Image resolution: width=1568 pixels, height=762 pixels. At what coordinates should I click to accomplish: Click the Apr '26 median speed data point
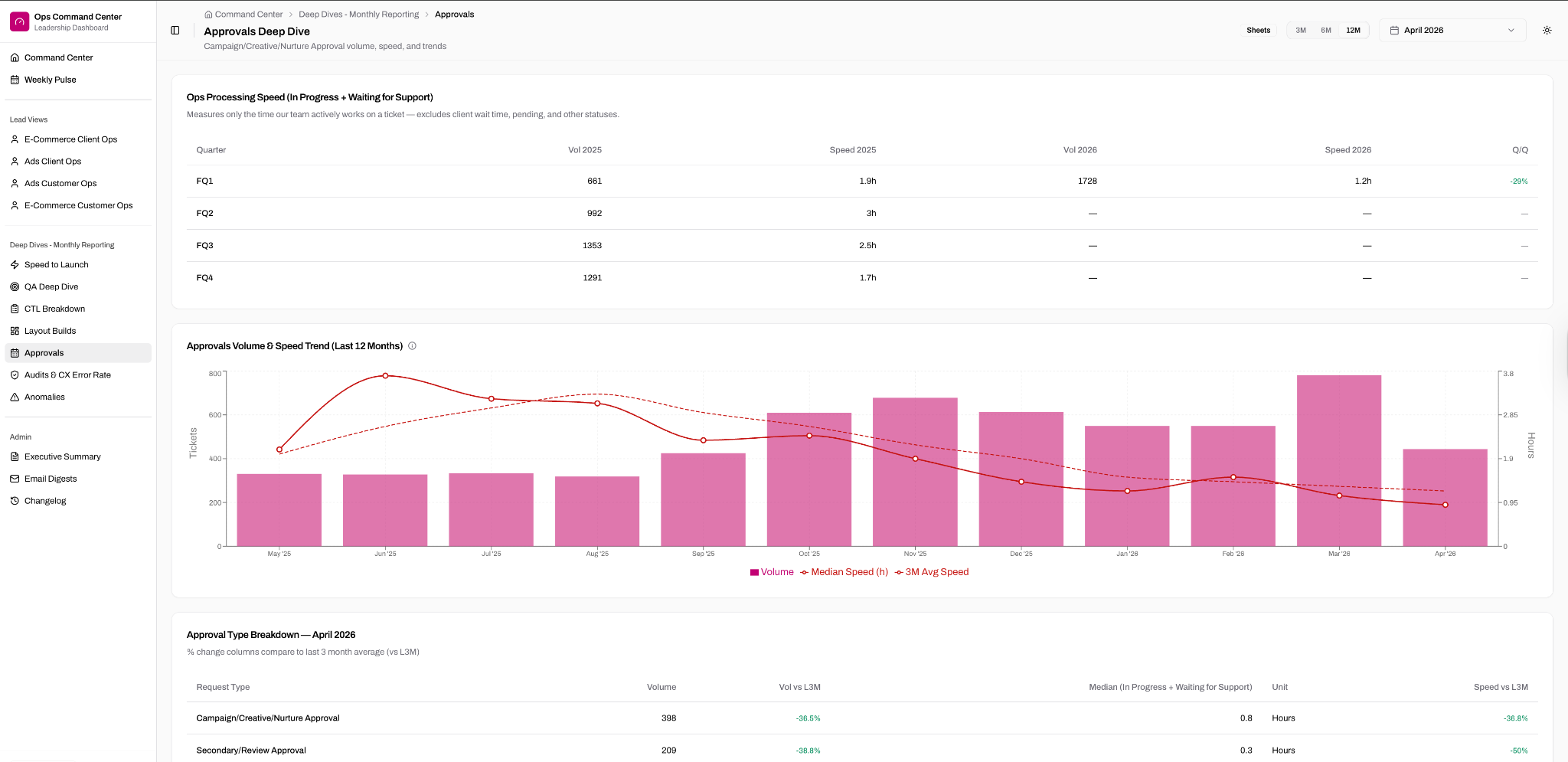pyautogui.click(x=1445, y=505)
